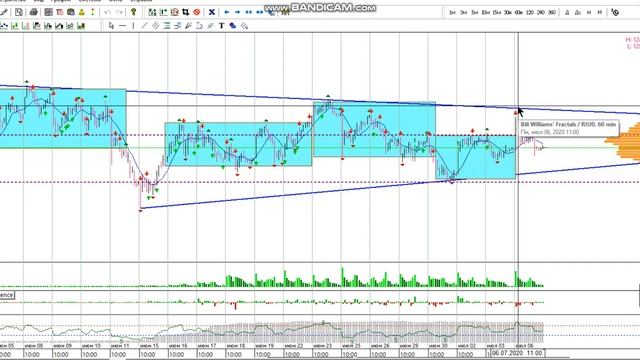The image size is (640, 360).
Task: Select the mouse pointer cursor tool
Action: tap(111, 26)
